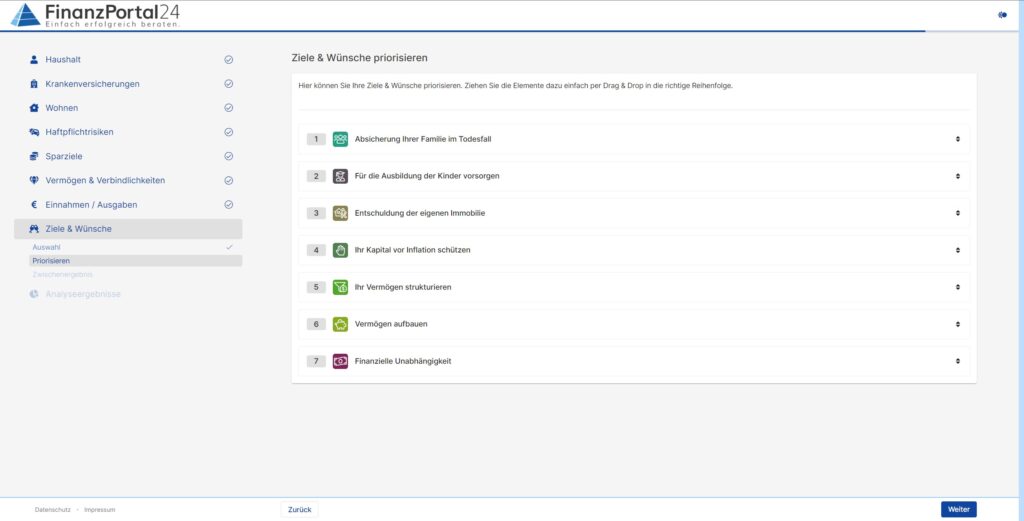The height and width of the screenshot is (521, 1024).
Task: Click the checkmark next to Haushalt
Action: 229,60
